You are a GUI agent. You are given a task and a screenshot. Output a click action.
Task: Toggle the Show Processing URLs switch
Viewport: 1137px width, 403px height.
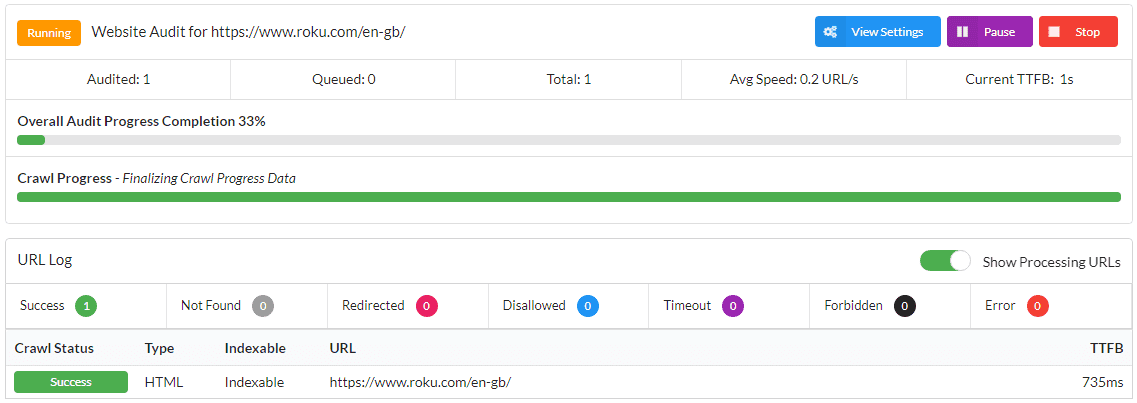pos(945,261)
